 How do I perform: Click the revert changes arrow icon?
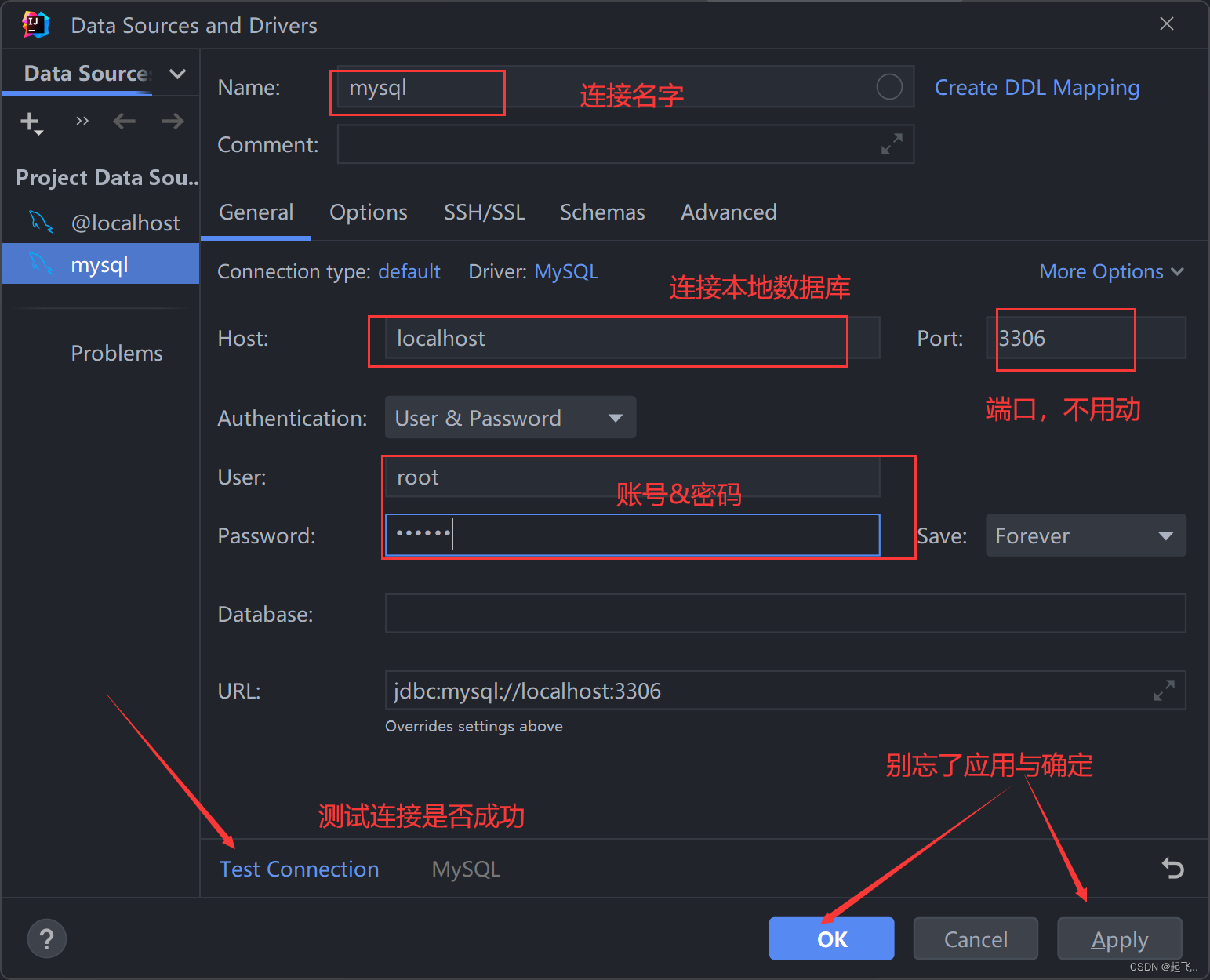pos(1173,868)
